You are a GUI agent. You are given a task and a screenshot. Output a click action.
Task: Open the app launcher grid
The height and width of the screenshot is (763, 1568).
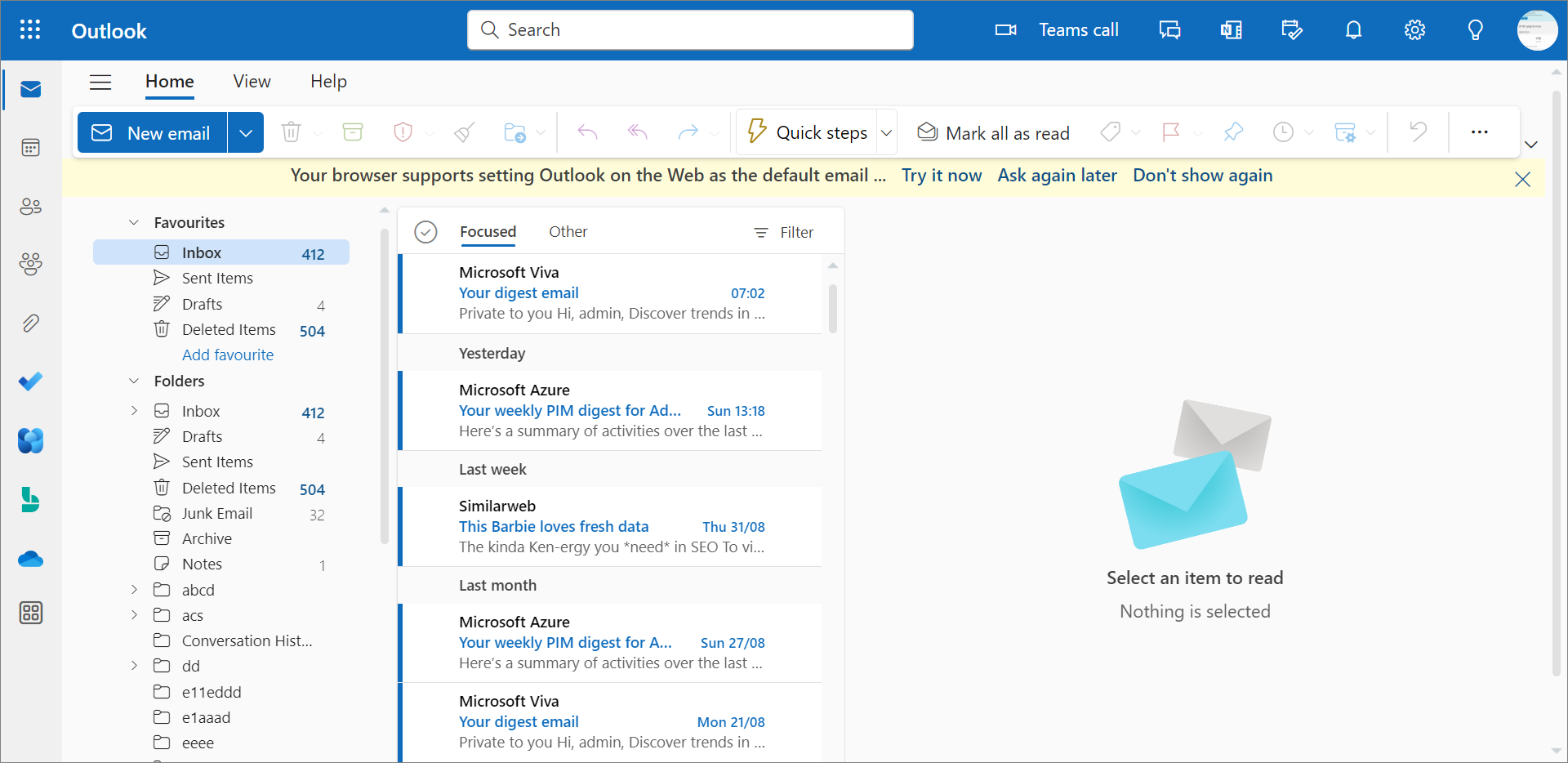(30, 30)
